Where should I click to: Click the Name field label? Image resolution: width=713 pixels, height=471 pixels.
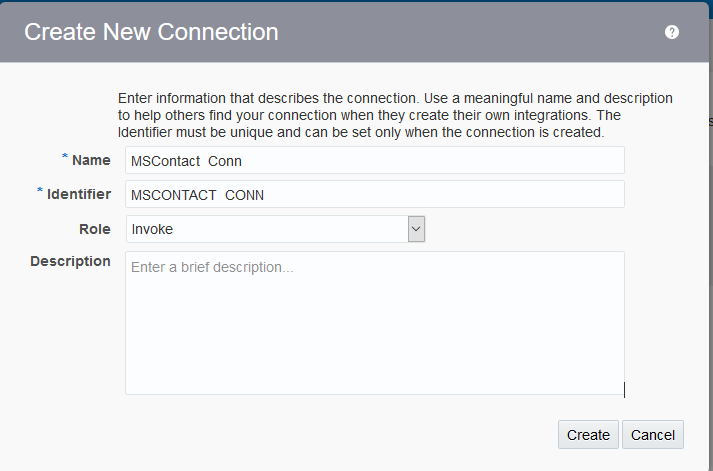coord(91,160)
